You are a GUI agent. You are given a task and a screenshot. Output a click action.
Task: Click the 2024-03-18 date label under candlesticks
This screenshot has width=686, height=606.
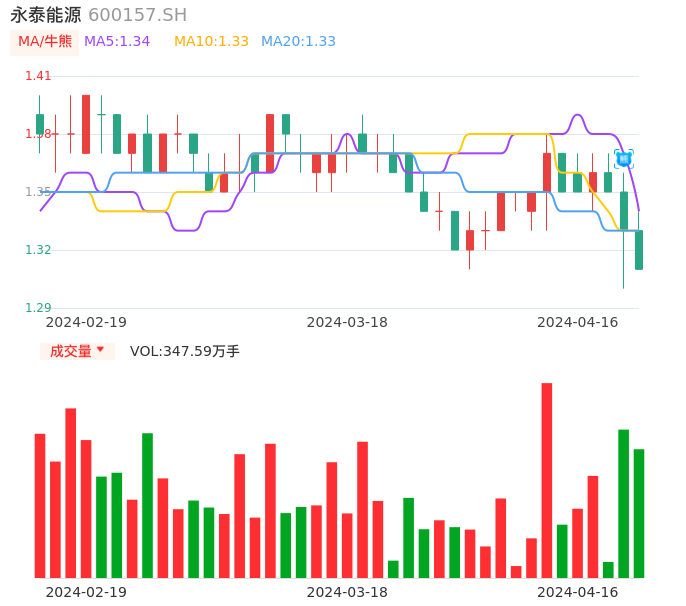click(x=347, y=322)
